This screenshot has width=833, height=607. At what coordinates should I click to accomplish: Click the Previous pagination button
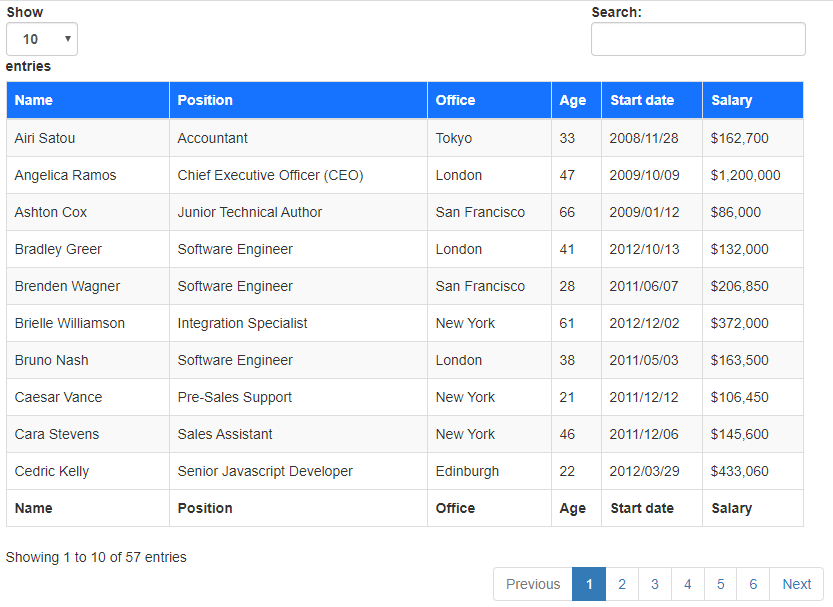[x=532, y=584]
